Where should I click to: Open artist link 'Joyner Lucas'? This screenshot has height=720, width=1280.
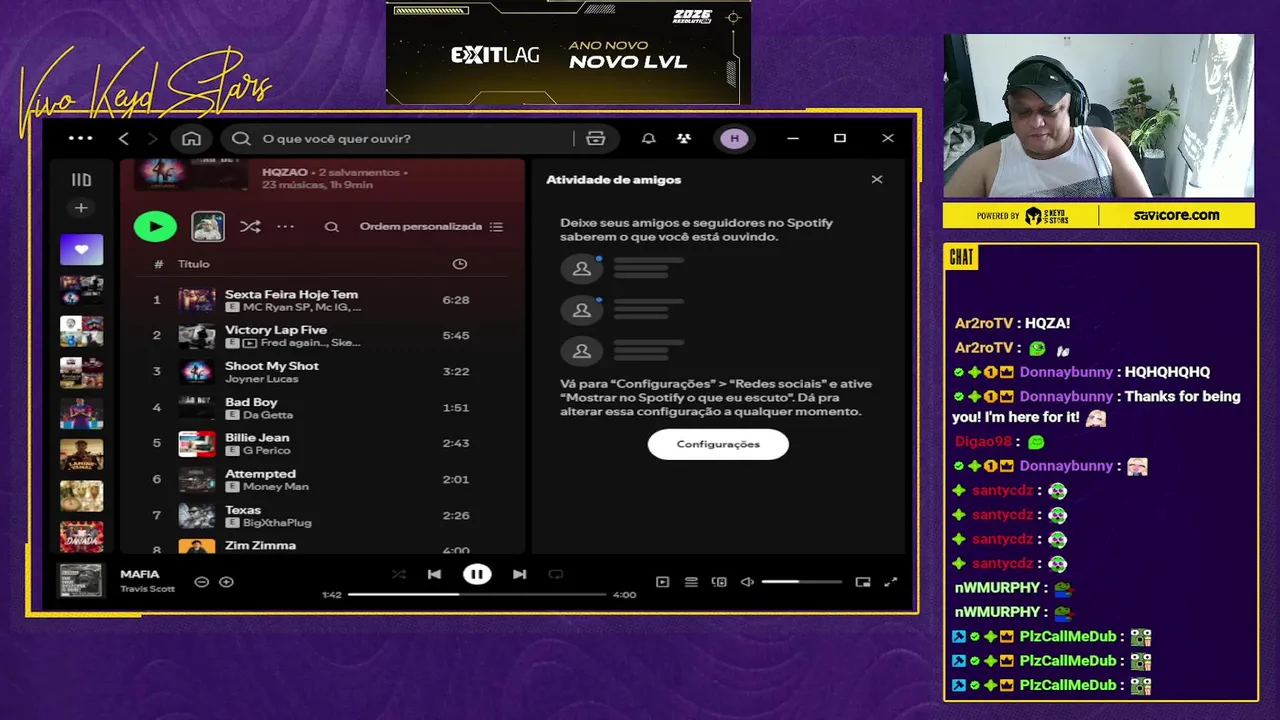(262, 379)
